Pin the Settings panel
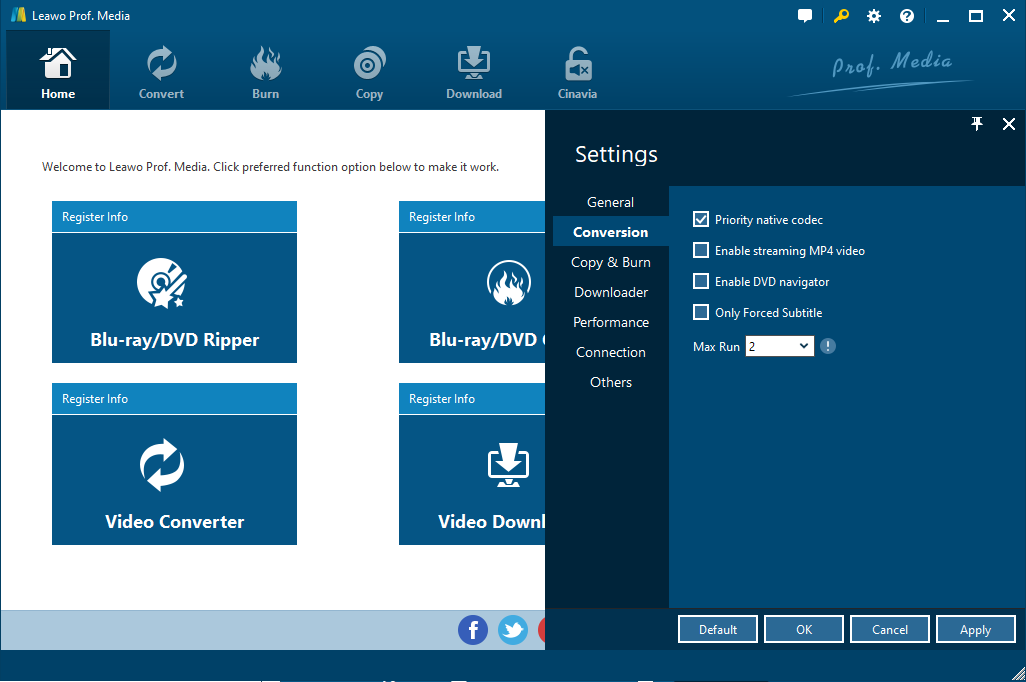 (977, 124)
